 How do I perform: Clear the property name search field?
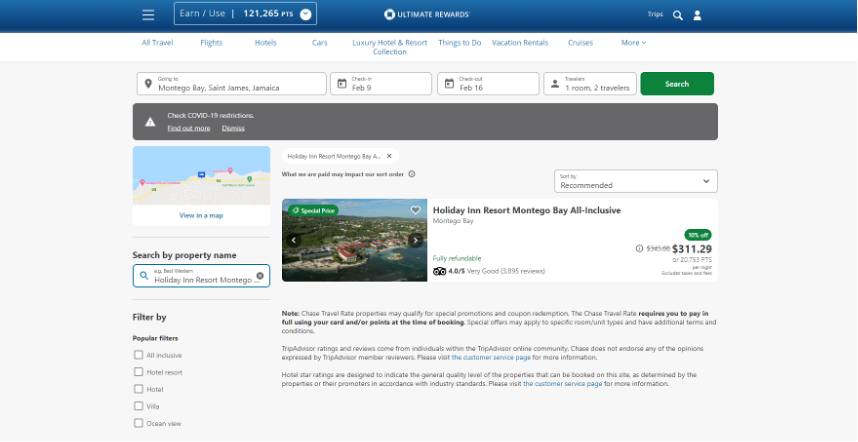tap(260, 276)
